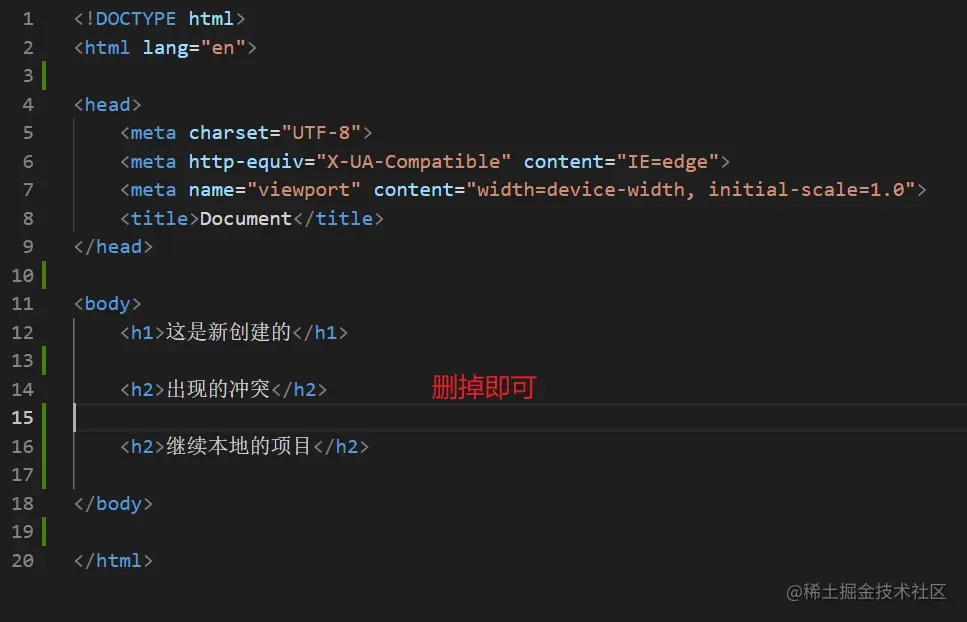Click the opening head tag
Image resolution: width=967 pixels, height=622 pixels.
(107, 104)
